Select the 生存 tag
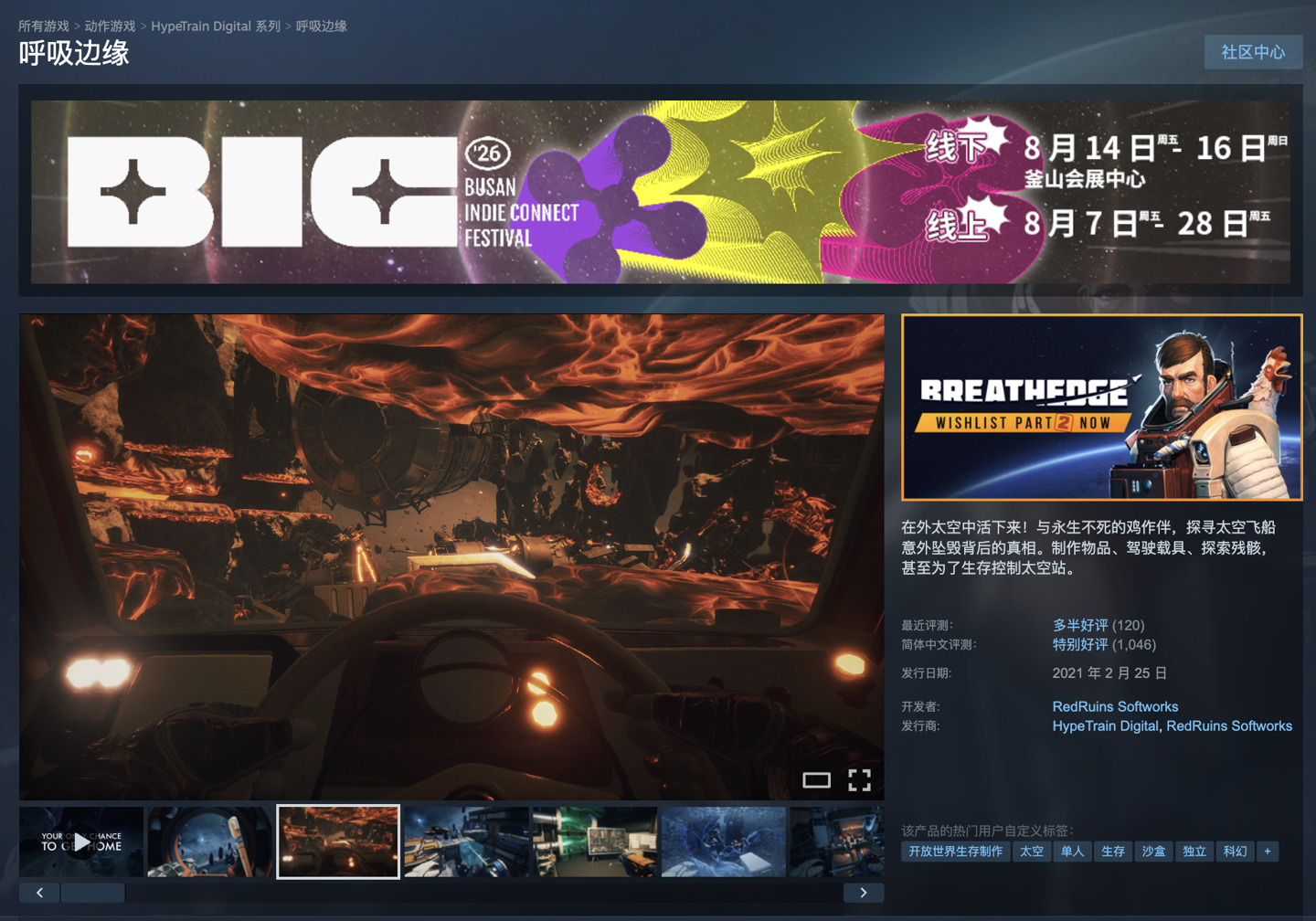The image size is (1316, 921). [x=1113, y=852]
